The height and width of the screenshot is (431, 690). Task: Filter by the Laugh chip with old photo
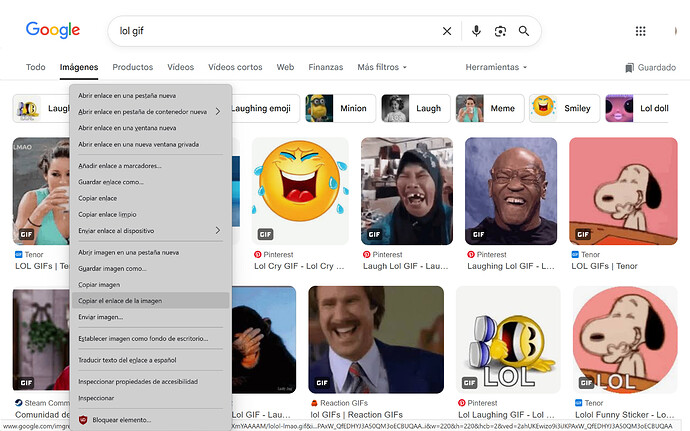pos(415,108)
